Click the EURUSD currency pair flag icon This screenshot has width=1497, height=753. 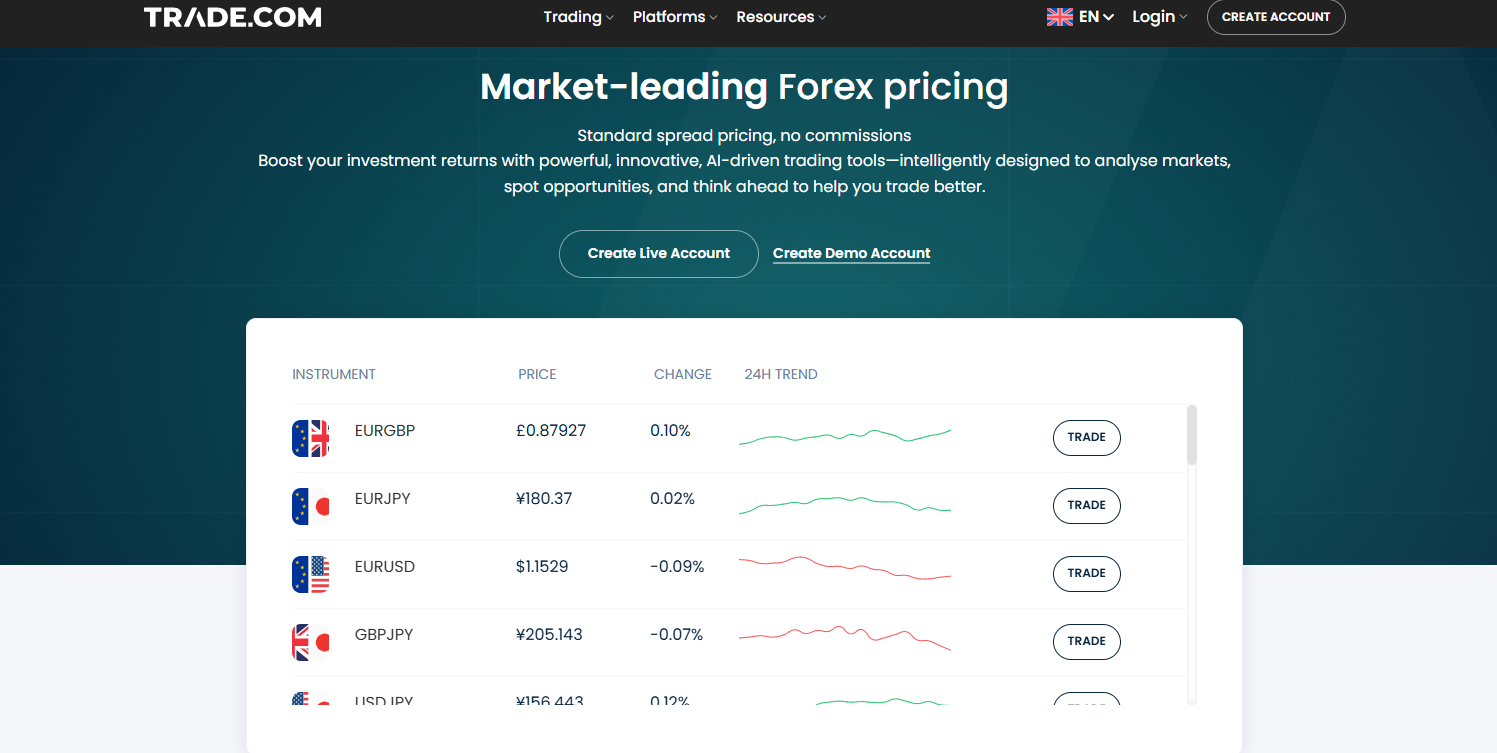click(310, 575)
